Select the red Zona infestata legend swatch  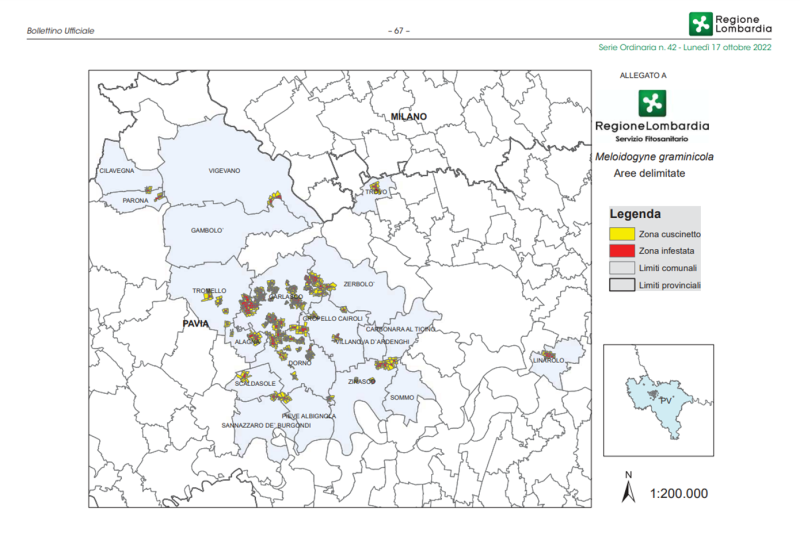tap(622, 251)
